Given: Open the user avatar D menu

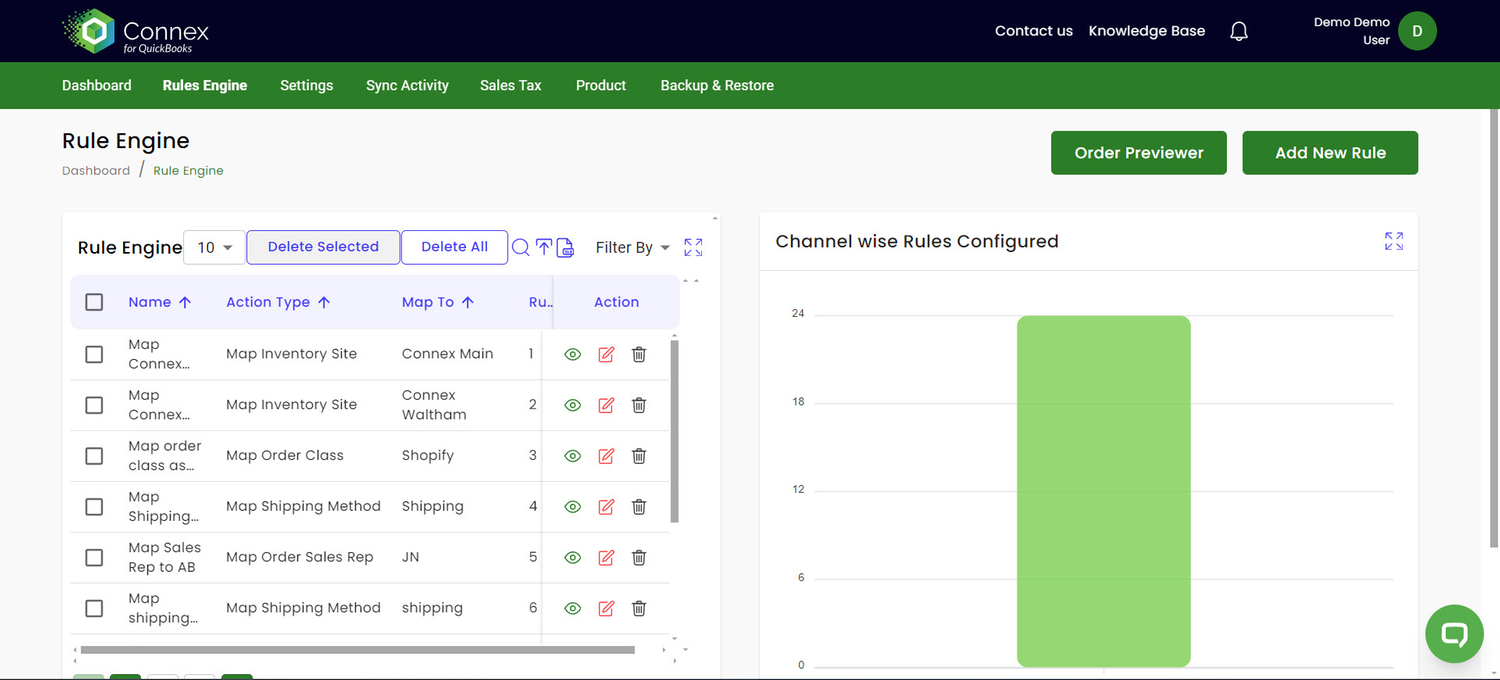Looking at the screenshot, I should tap(1417, 31).
